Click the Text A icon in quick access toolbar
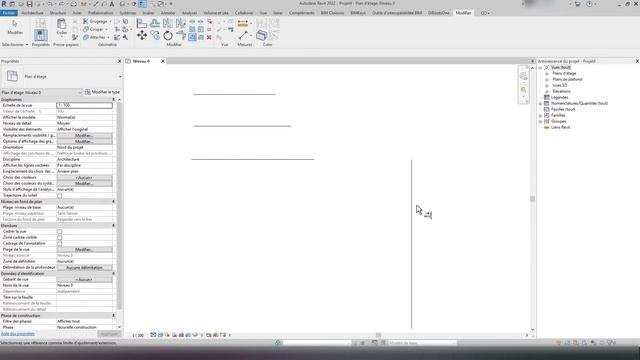The height and width of the screenshot is (360, 640). point(111,4)
